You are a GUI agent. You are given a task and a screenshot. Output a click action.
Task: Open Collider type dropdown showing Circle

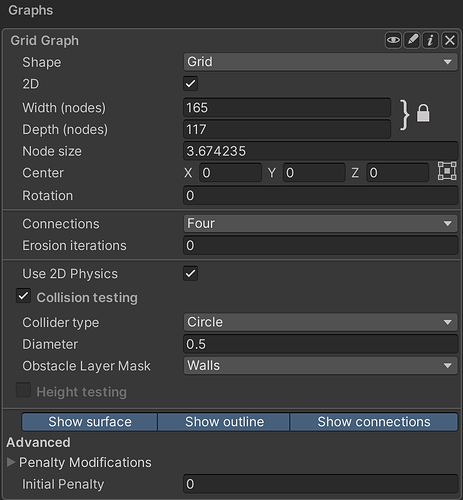pyautogui.click(x=320, y=322)
